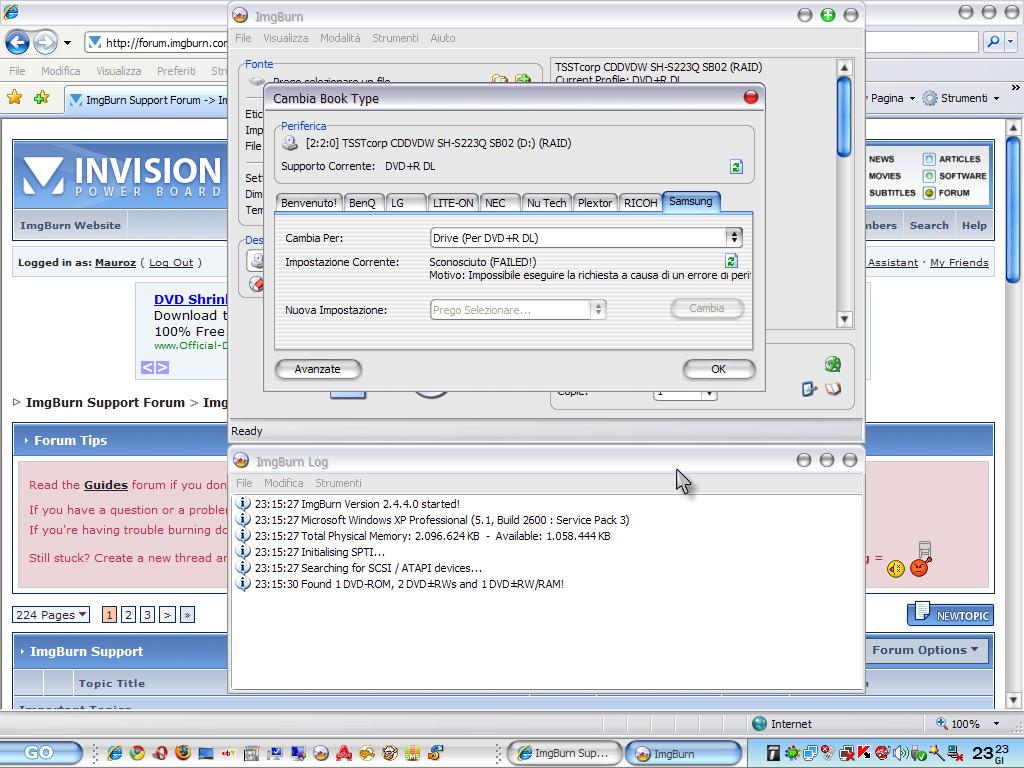Open the Strumenti gear dropdown in IE toolbar
This screenshot has height=768, width=1024.
point(961,98)
